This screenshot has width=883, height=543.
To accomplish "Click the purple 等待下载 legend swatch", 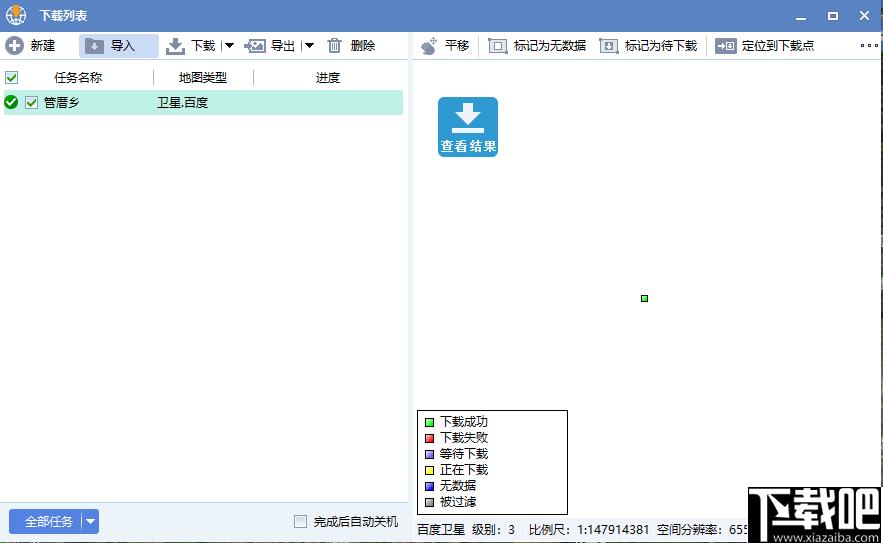I will (x=430, y=454).
